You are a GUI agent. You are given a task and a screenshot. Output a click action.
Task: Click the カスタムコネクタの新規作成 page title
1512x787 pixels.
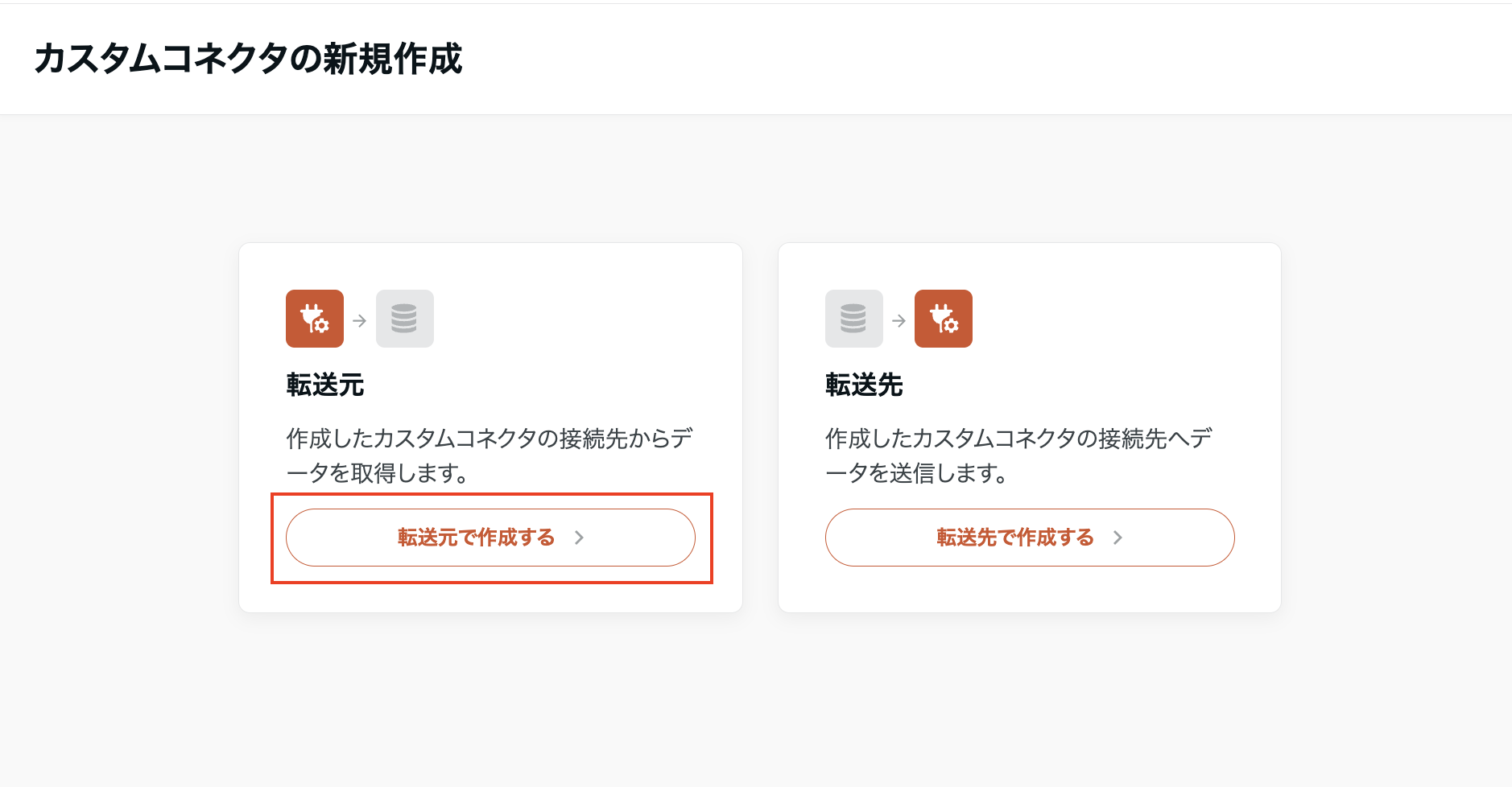tap(248, 59)
